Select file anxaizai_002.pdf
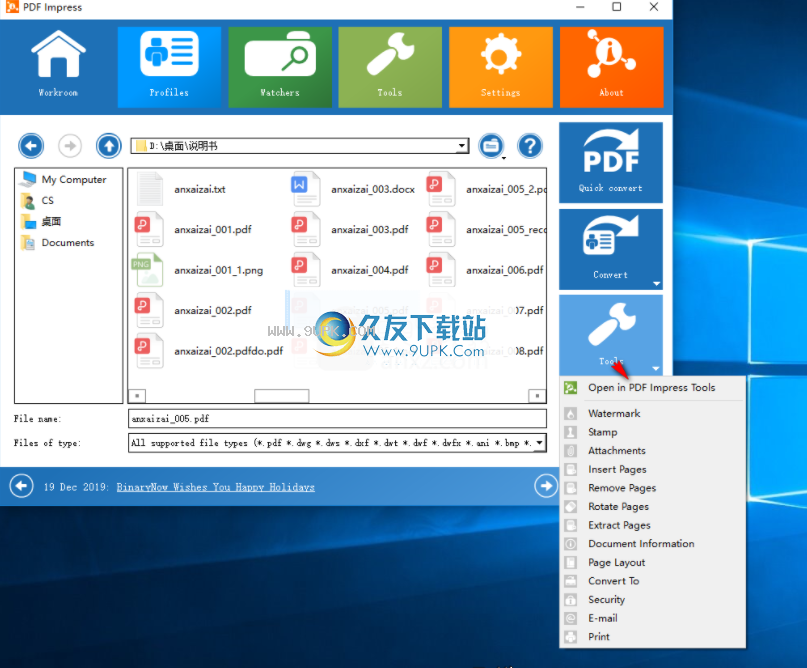Viewport: 807px width, 668px height. [213, 310]
